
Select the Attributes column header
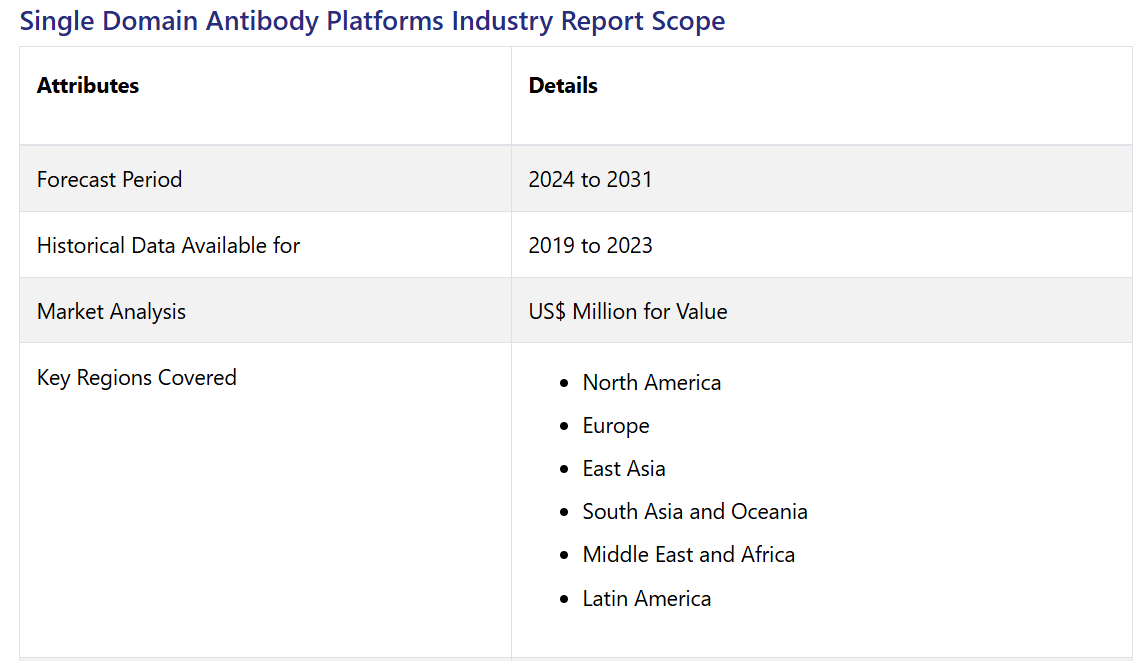coord(88,86)
